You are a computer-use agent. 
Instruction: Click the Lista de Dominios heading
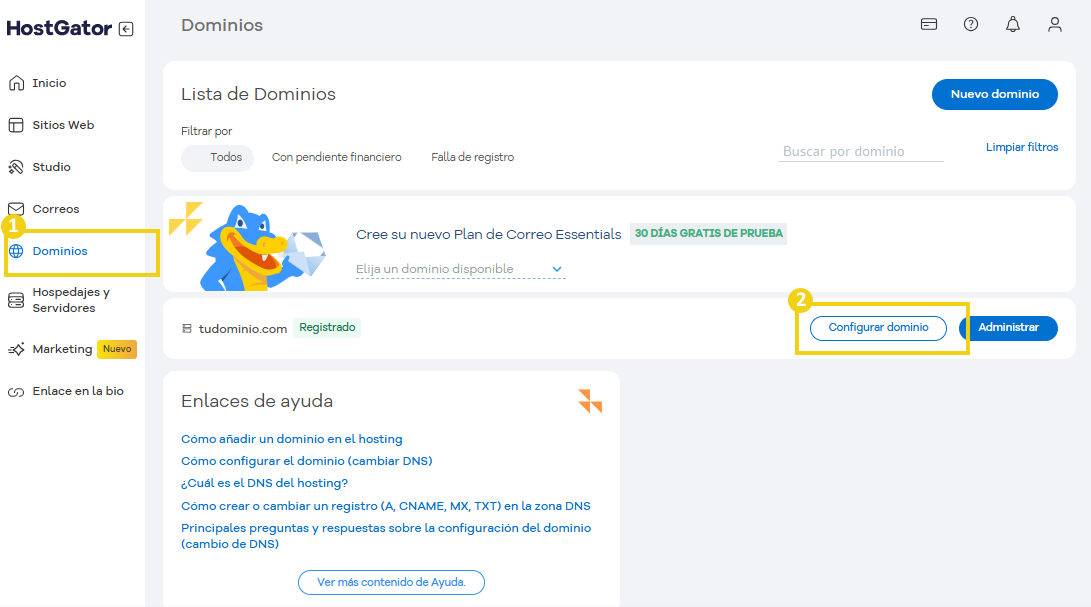258,94
